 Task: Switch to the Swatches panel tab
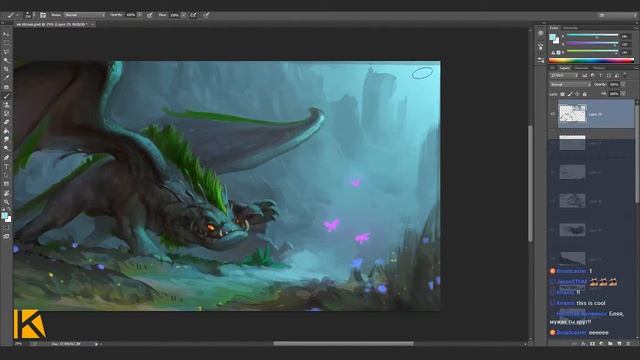point(570,28)
